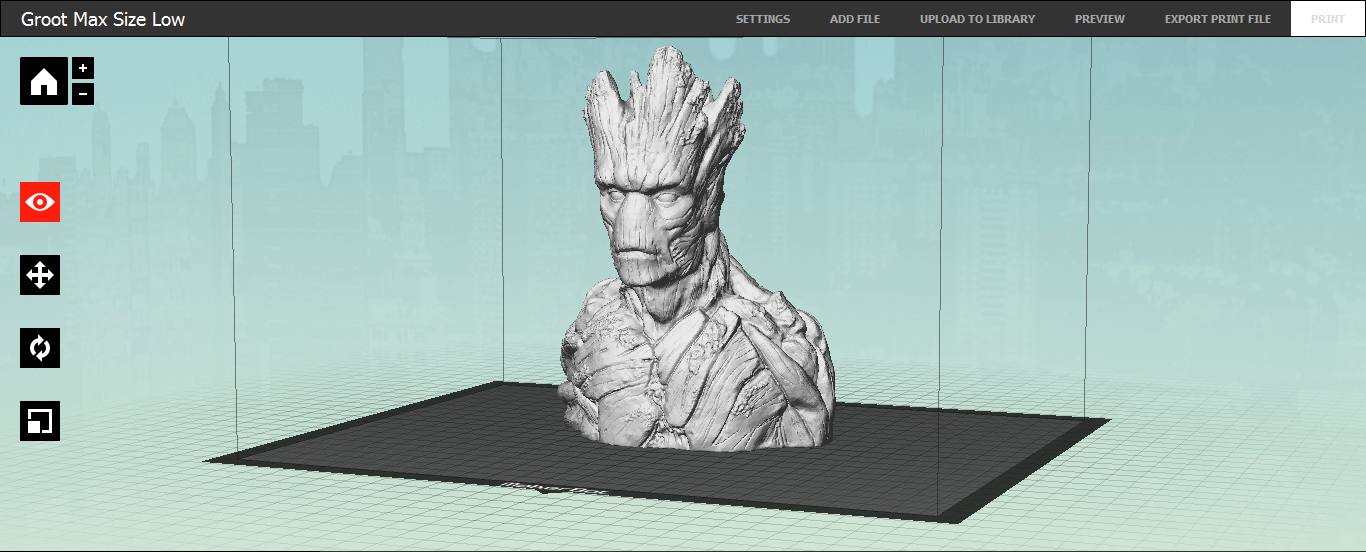Click the Home view icon
Image resolution: width=1366 pixels, height=552 pixels.
[x=44, y=81]
